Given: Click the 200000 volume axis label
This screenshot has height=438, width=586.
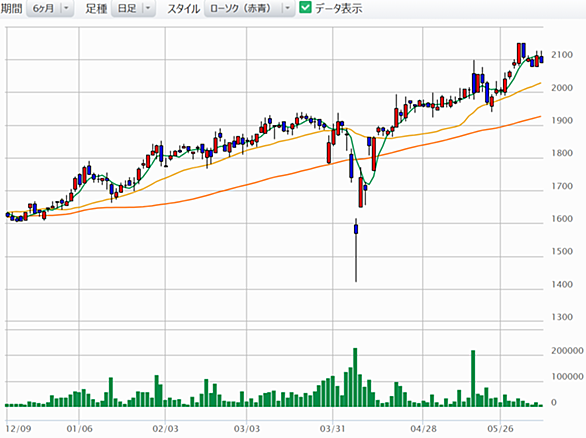Looking at the screenshot, I should pos(567,351).
